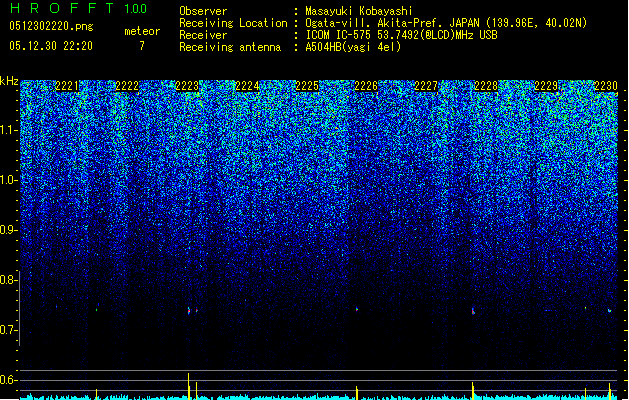Click the 2223 time marker

coord(187,86)
